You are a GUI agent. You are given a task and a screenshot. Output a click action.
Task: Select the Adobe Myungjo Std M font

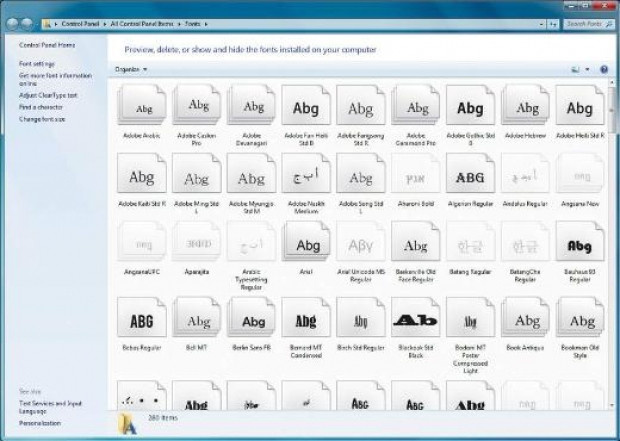coord(251,173)
